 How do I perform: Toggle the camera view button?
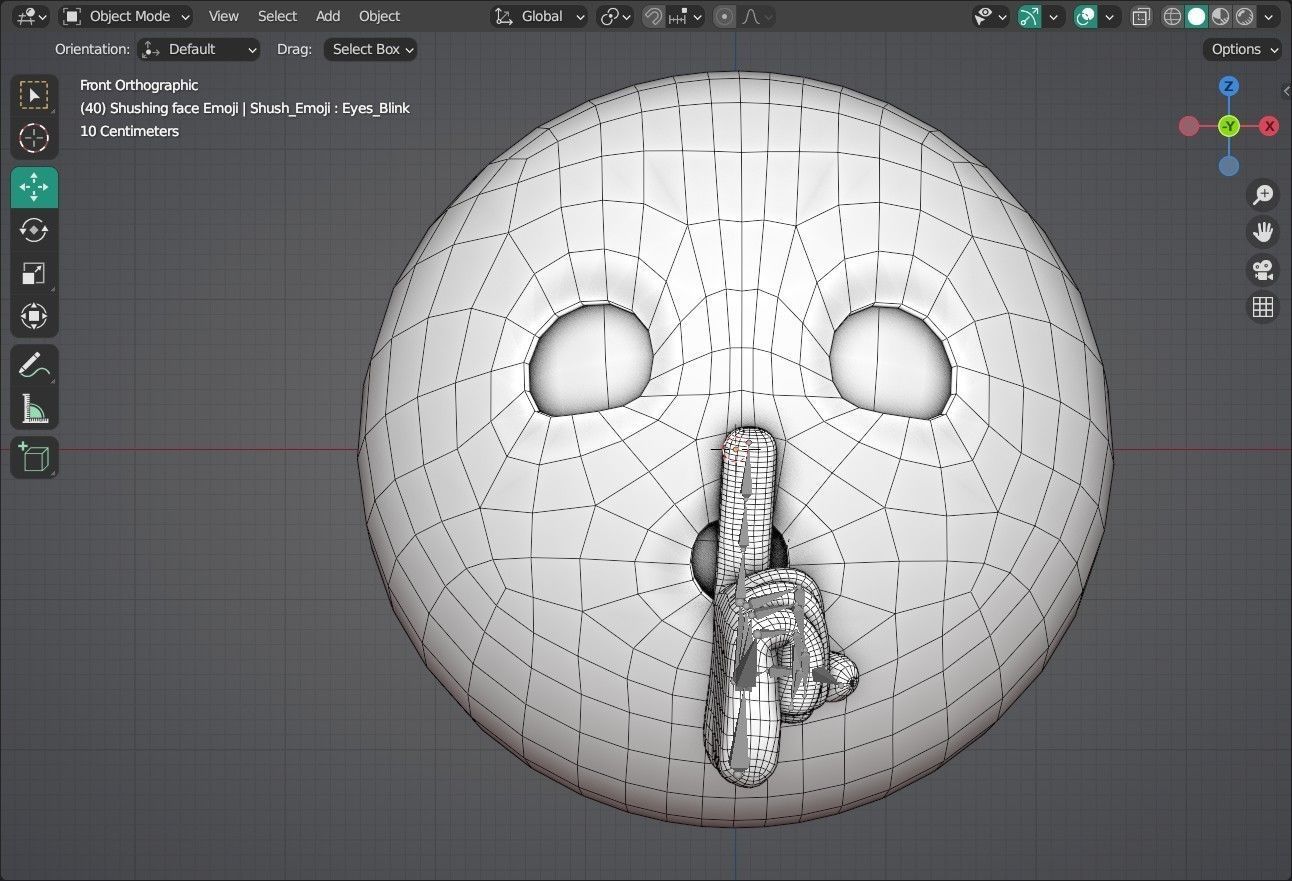[x=1263, y=270]
